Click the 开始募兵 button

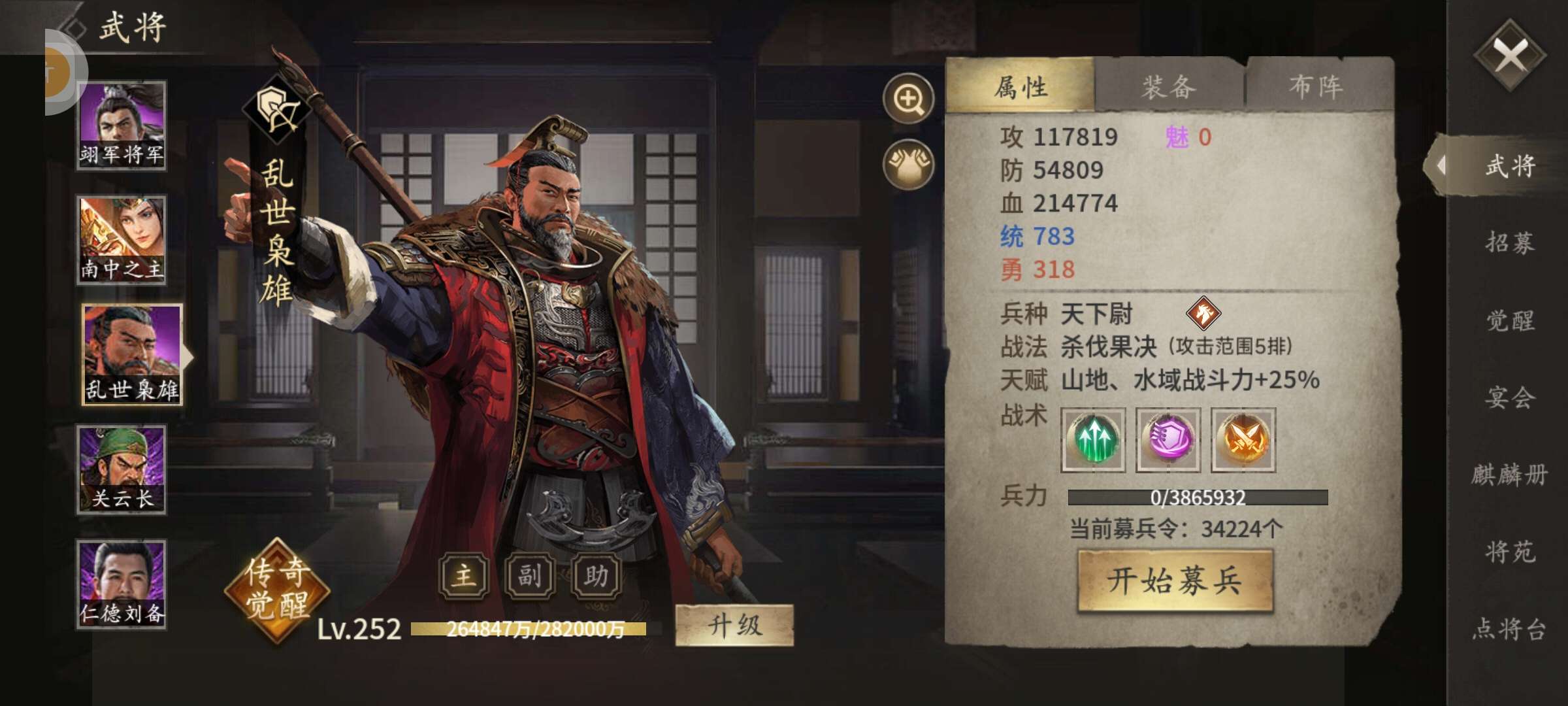pyautogui.click(x=1175, y=580)
